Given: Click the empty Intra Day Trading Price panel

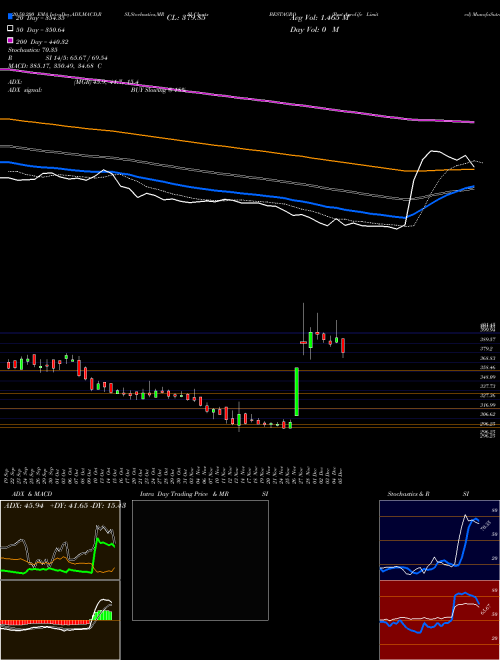Looking at the screenshot, I should (x=200, y=560).
